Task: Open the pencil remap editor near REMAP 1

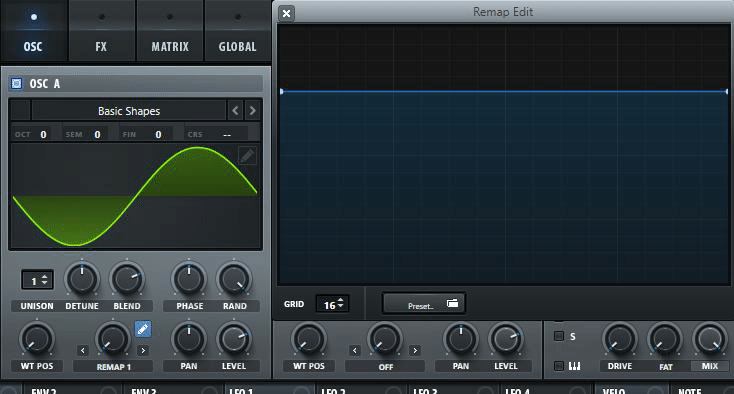Action: point(143,329)
